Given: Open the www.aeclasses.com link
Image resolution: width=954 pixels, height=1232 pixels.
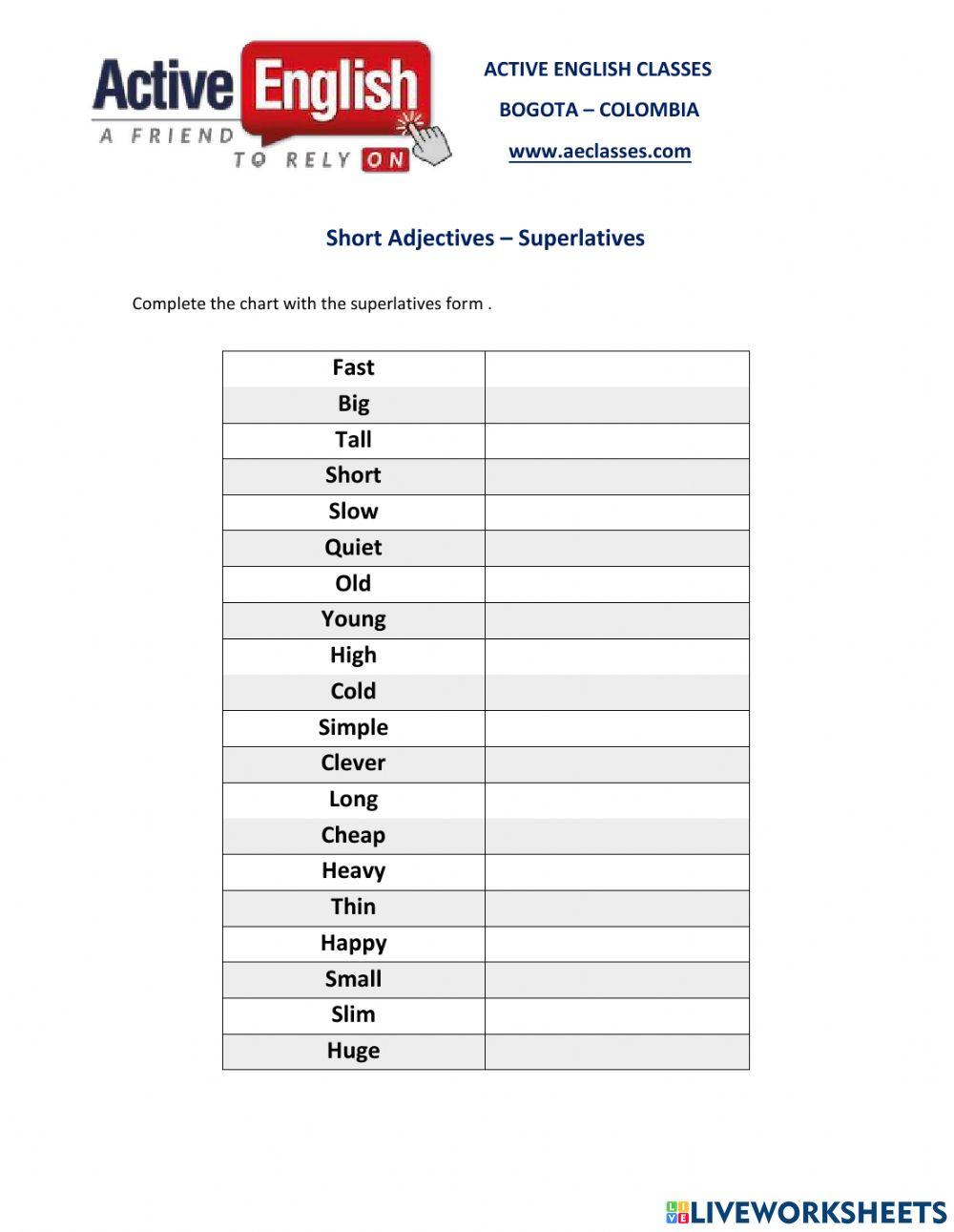Looking at the screenshot, I should coord(599,151).
